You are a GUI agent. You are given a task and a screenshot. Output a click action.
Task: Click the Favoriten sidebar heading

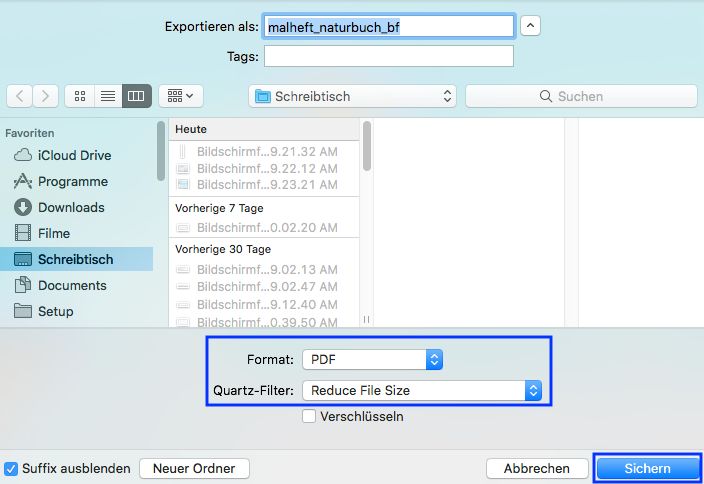click(30, 133)
